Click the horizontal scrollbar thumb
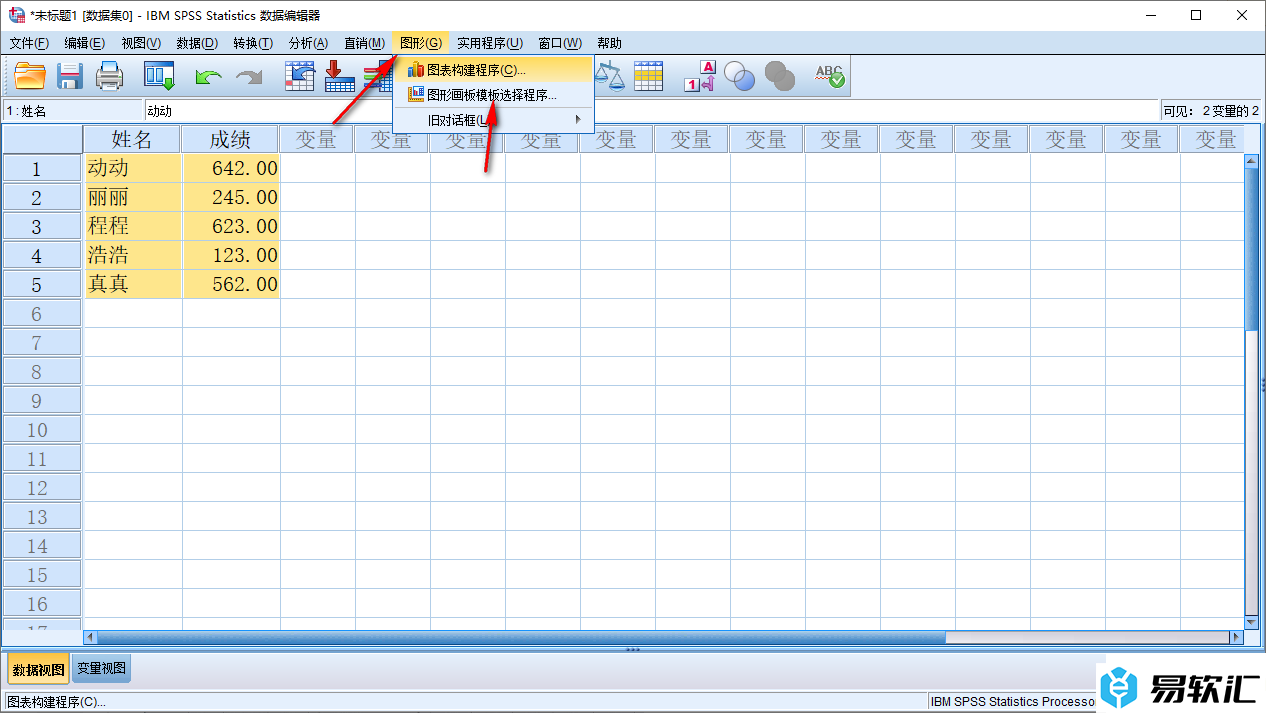Viewport: 1266px width, 713px height. [521, 637]
